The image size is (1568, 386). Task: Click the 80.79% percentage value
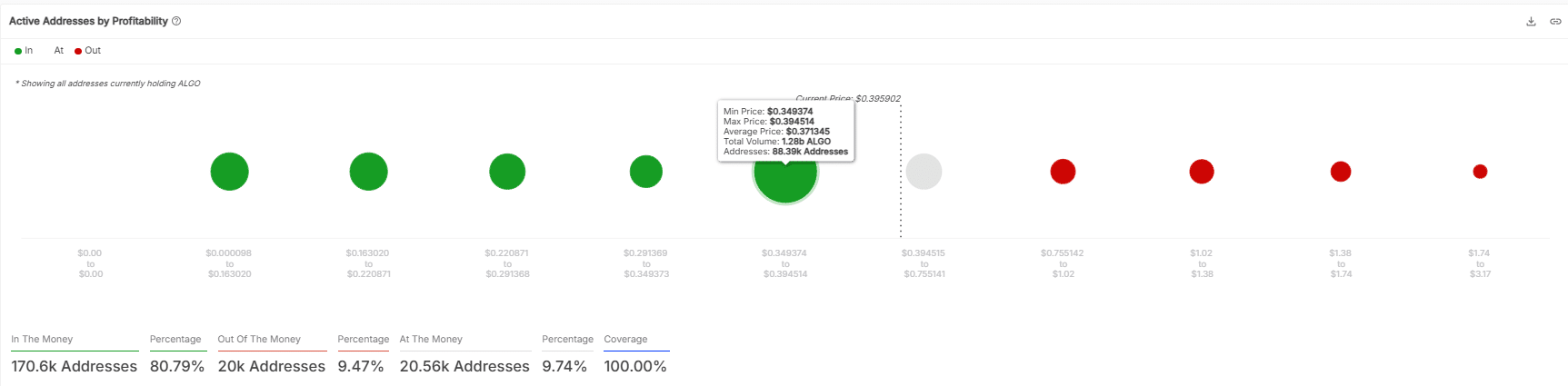pyautogui.click(x=177, y=367)
